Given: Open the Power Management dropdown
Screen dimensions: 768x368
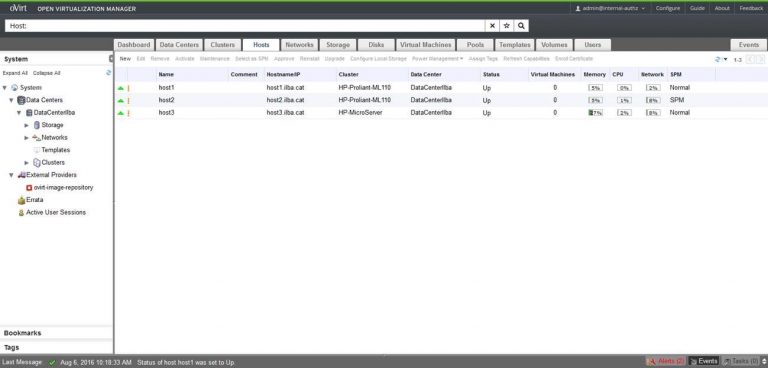Looking at the screenshot, I should (x=437, y=59).
